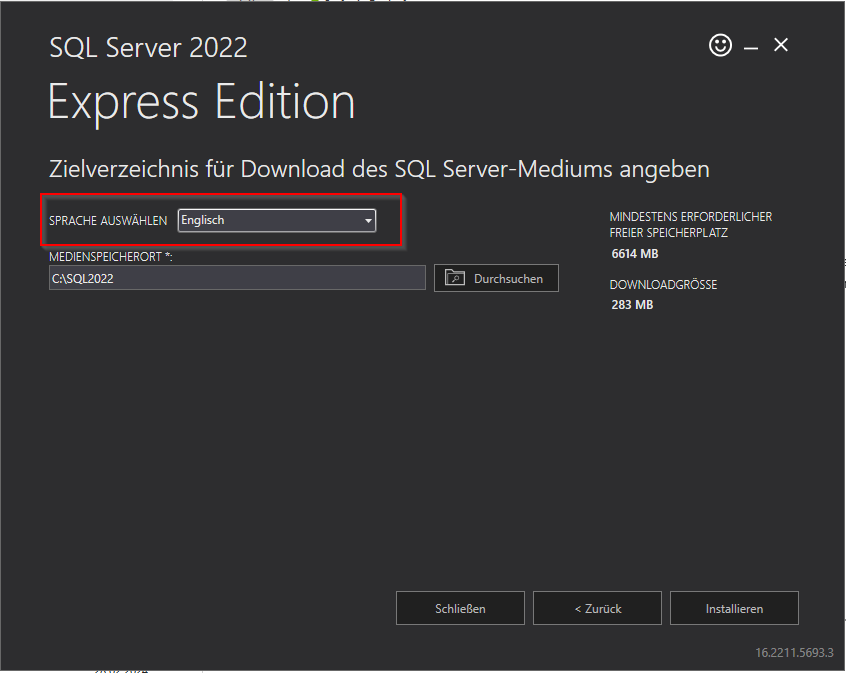This screenshot has width=846, height=673.
Task: Go back with the Zurück button
Action: 597,608
